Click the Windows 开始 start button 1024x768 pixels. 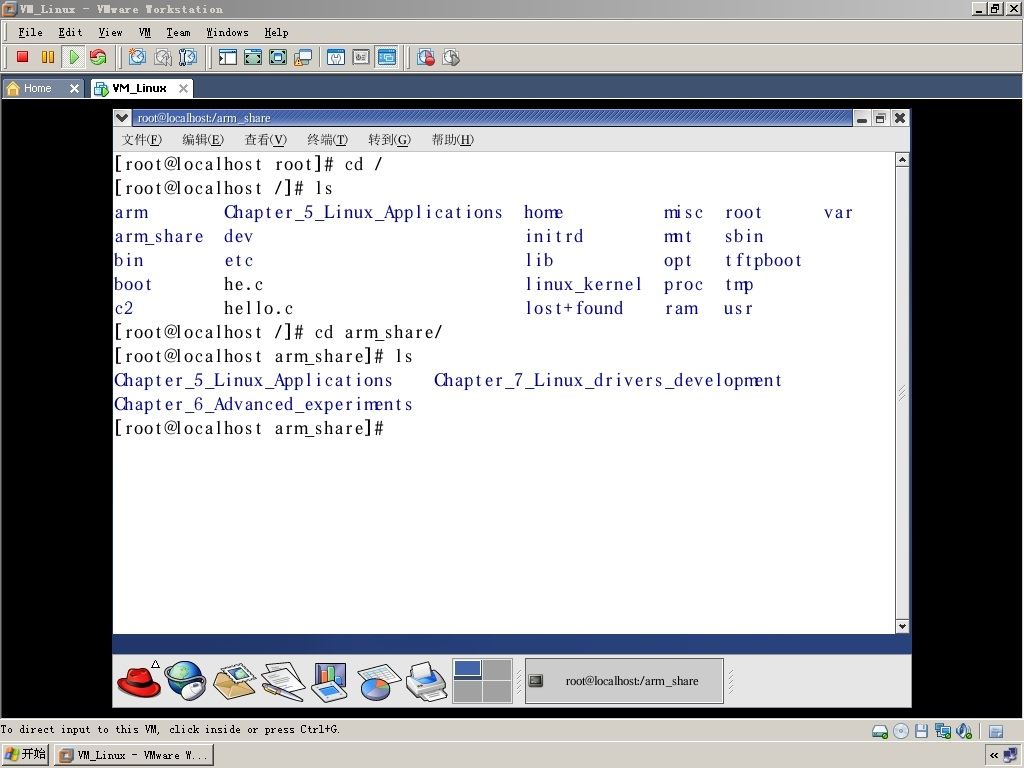(25, 755)
